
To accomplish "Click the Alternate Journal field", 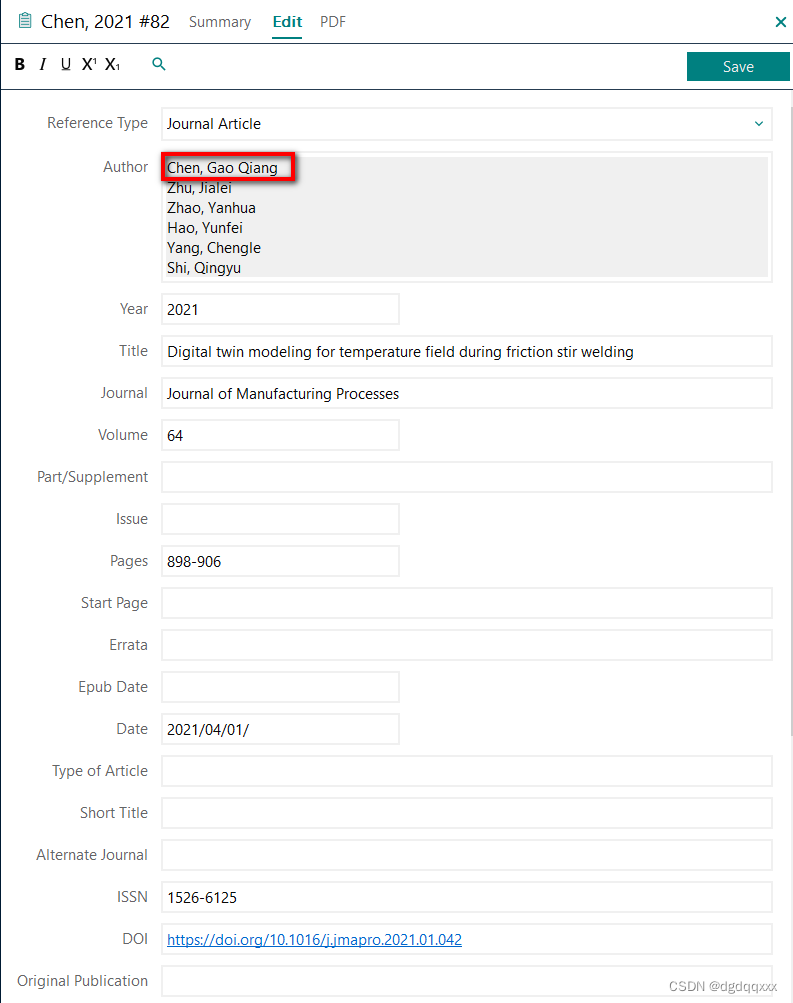I will (466, 855).
